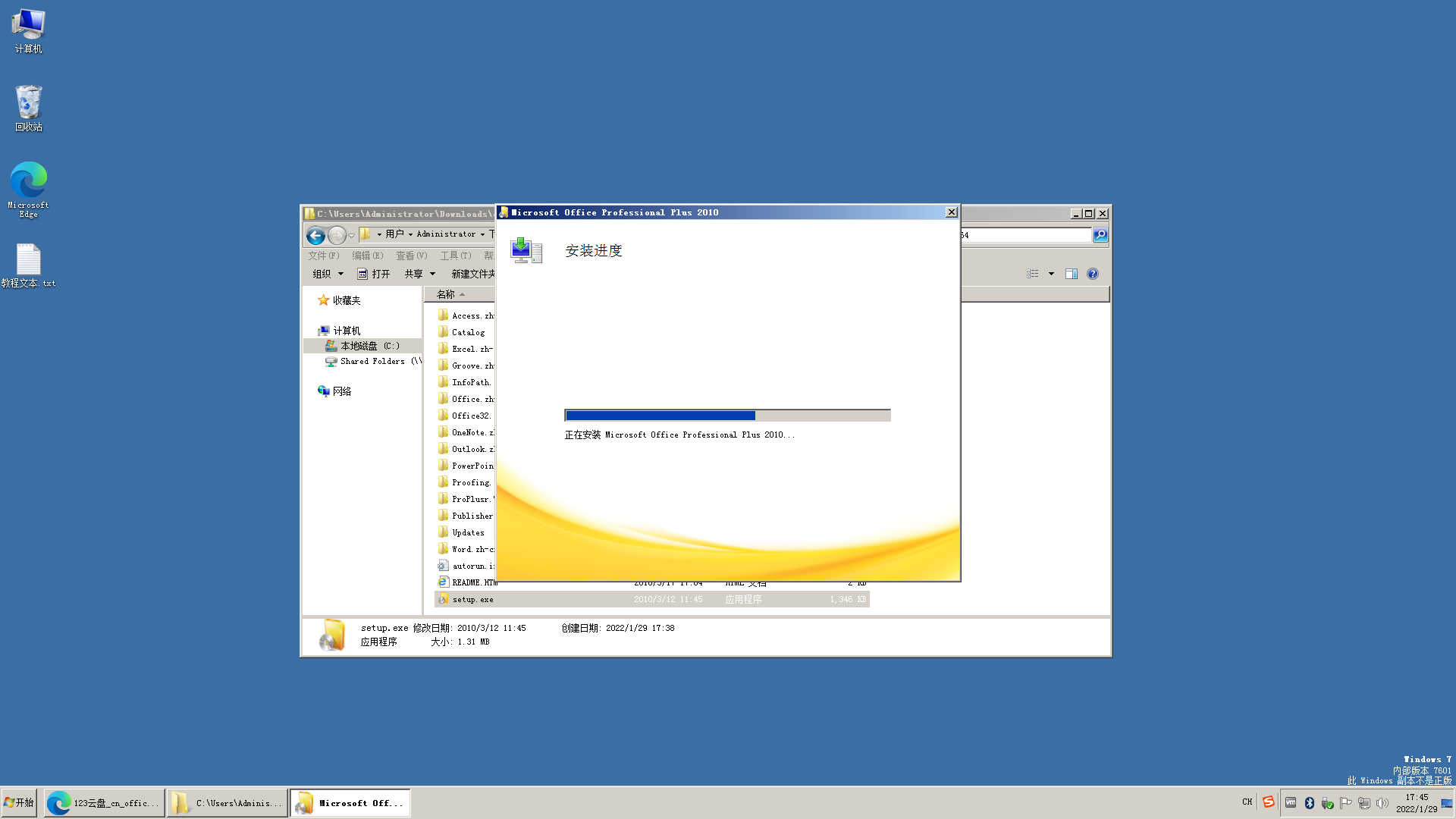Change view using the views icon
This screenshot has height=819, width=1456.
pyautogui.click(x=1033, y=274)
